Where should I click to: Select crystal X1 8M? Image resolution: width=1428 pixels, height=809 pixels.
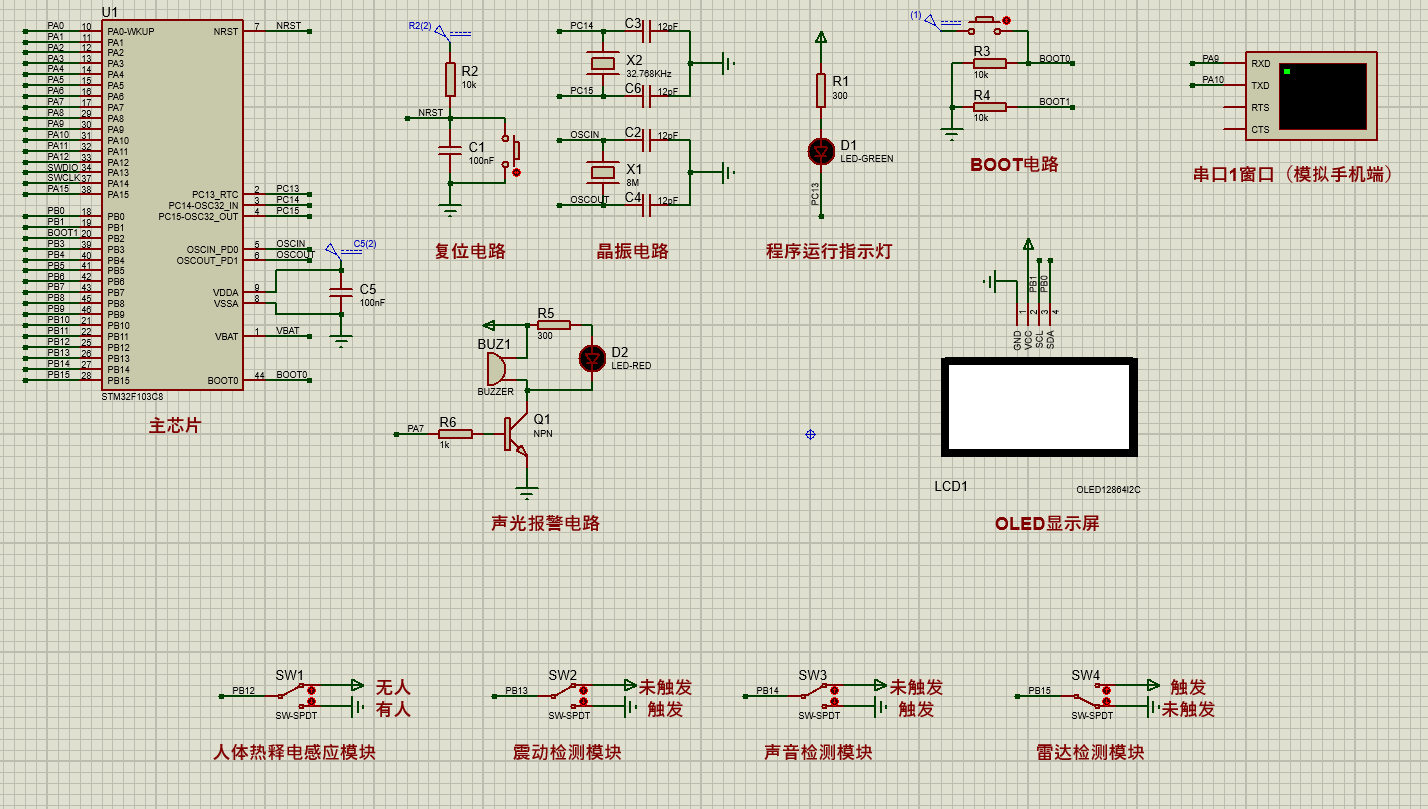pyautogui.click(x=602, y=172)
